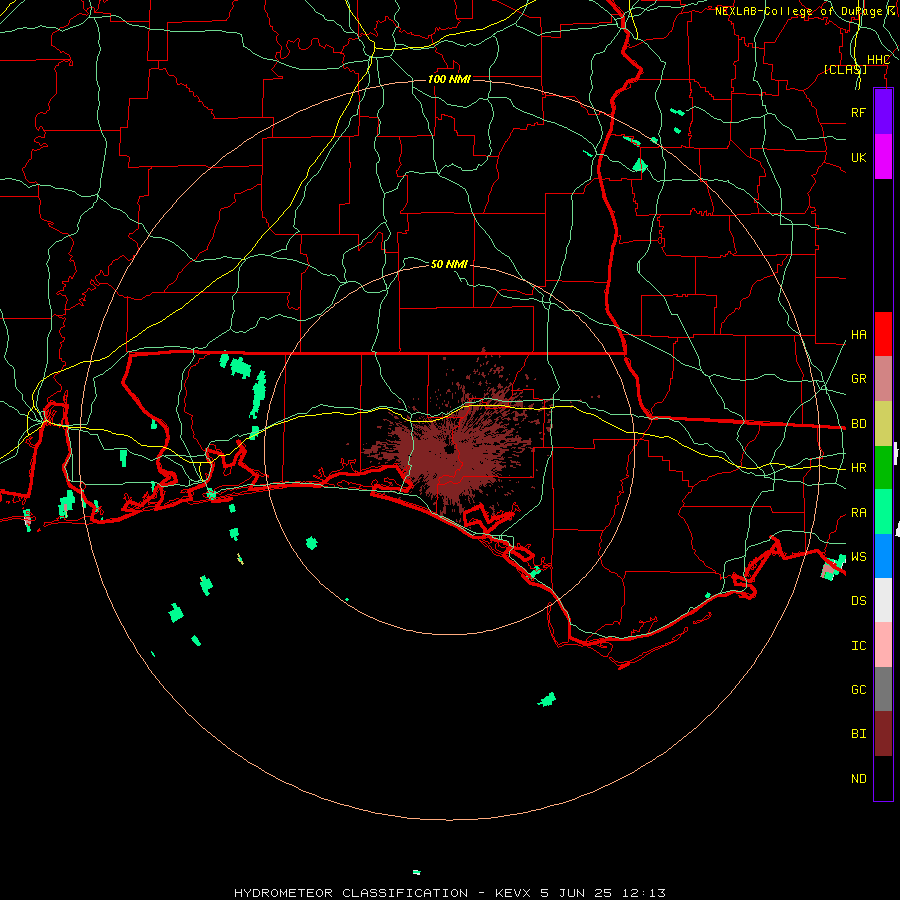Click the RF legend label text
This screenshot has height=900, width=900.
(x=858, y=112)
